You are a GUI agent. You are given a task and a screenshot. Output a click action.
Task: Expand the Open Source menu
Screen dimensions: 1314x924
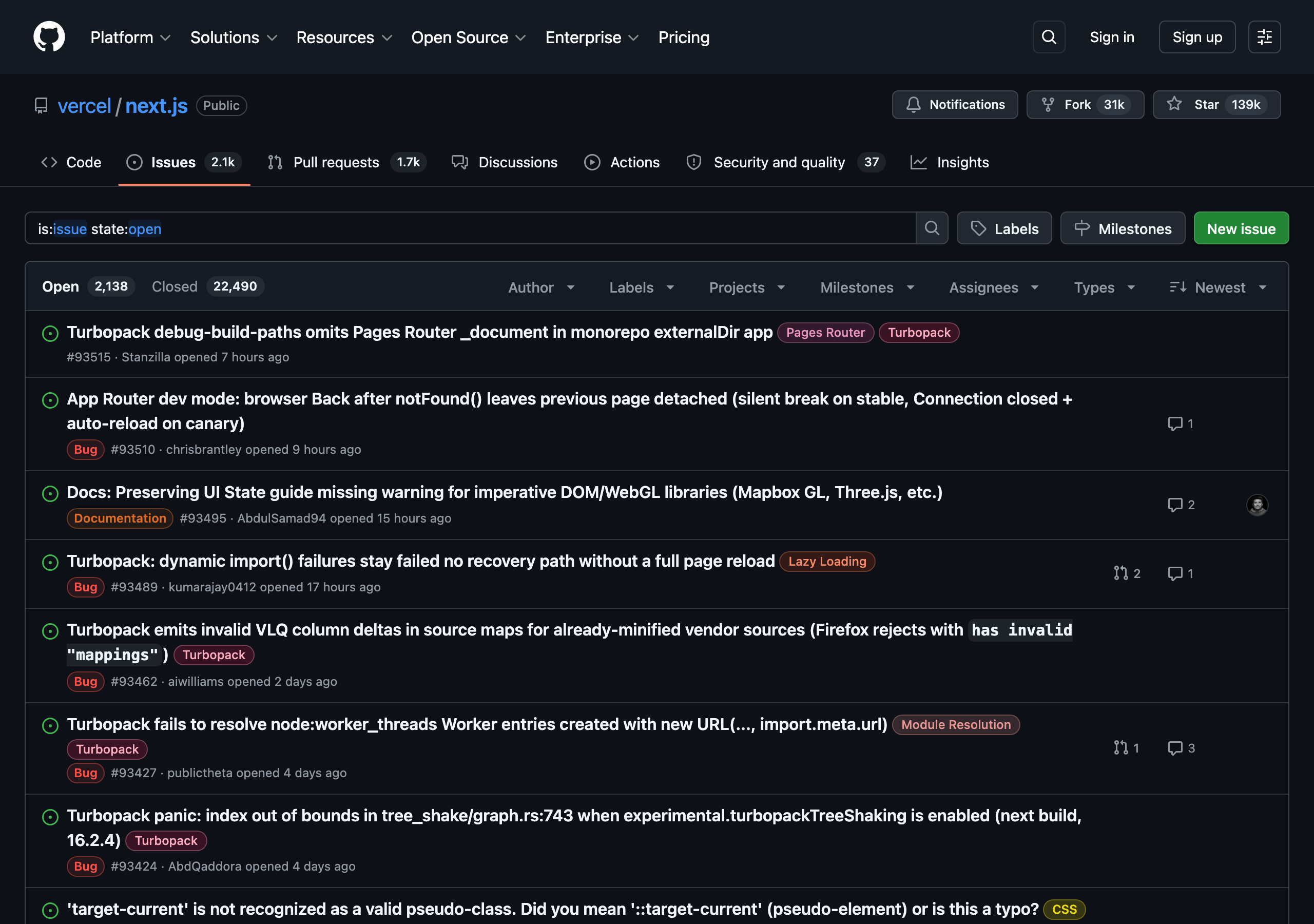tap(468, 37)
